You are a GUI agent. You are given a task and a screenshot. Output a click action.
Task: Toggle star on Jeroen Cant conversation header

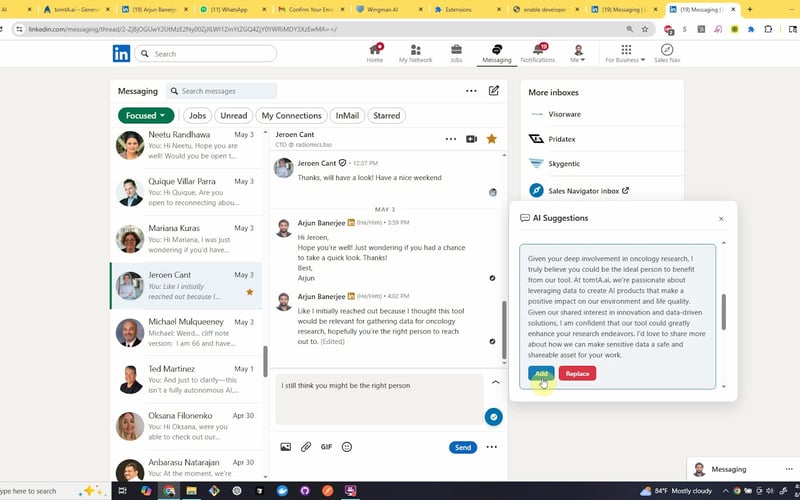(x=491, y=139)
